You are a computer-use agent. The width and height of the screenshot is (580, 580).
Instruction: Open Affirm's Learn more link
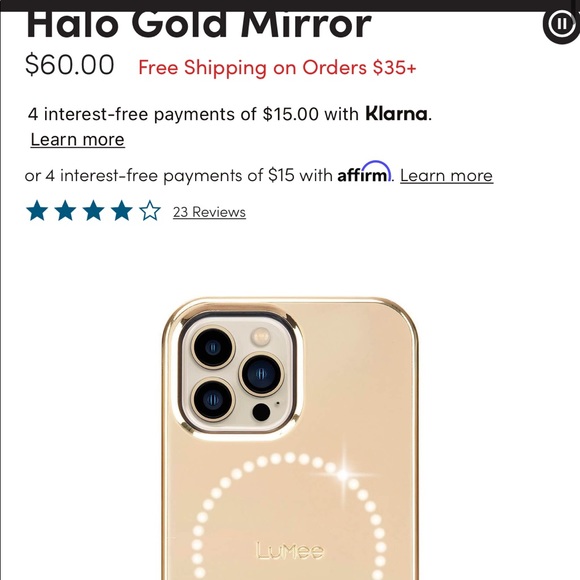pos(446,175)
